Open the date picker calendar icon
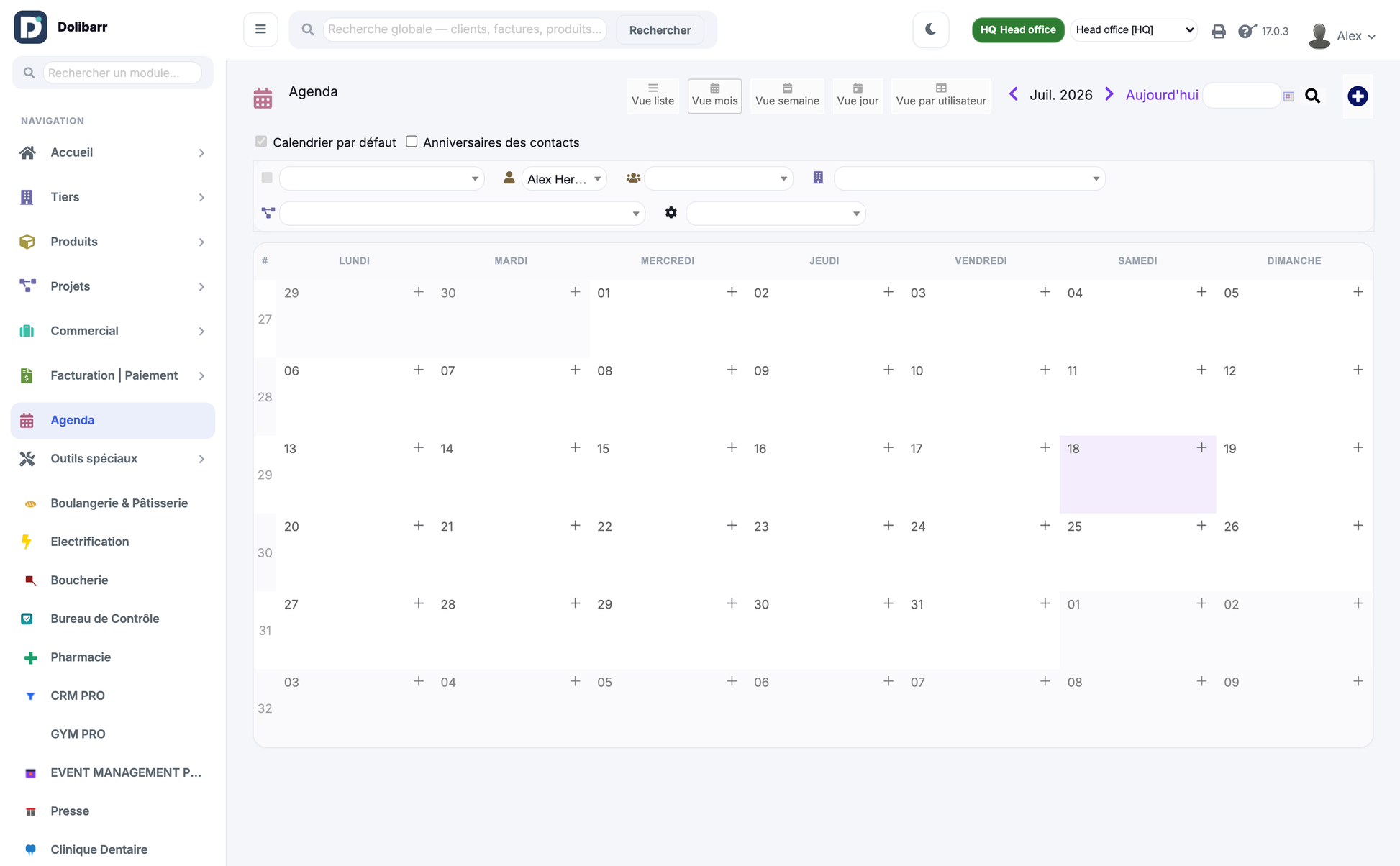The width and height of the screenshot is (1400, 866). click(x=1288, y=96)
